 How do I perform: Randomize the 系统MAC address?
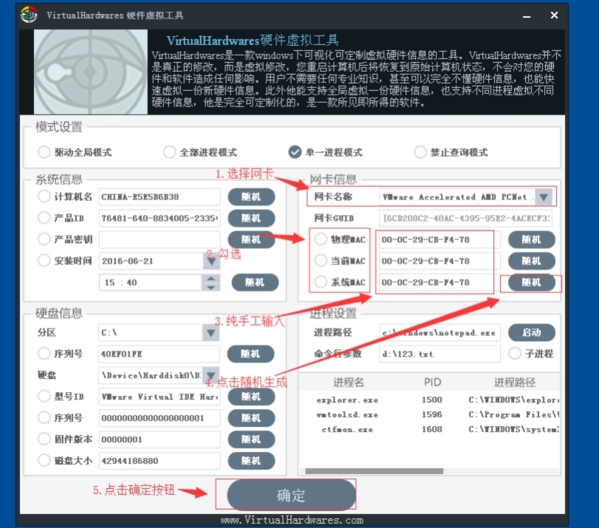pos(531,282)
